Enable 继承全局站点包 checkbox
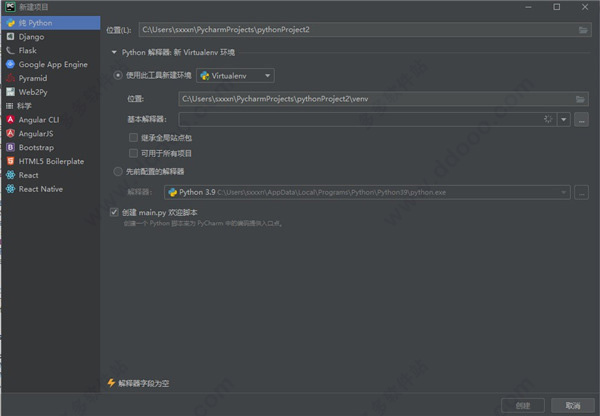Image resolution: width=600 pixels, height=416 pixels. 133,137
